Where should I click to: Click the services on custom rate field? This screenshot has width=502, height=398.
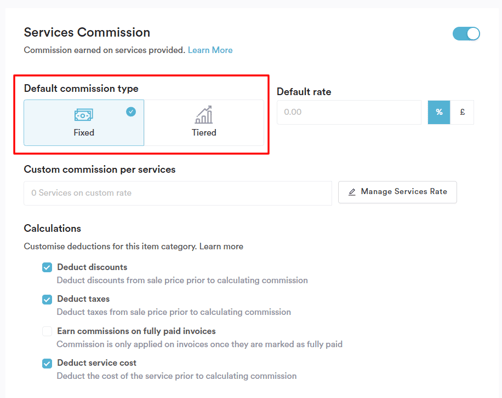[x=178, y=193]
